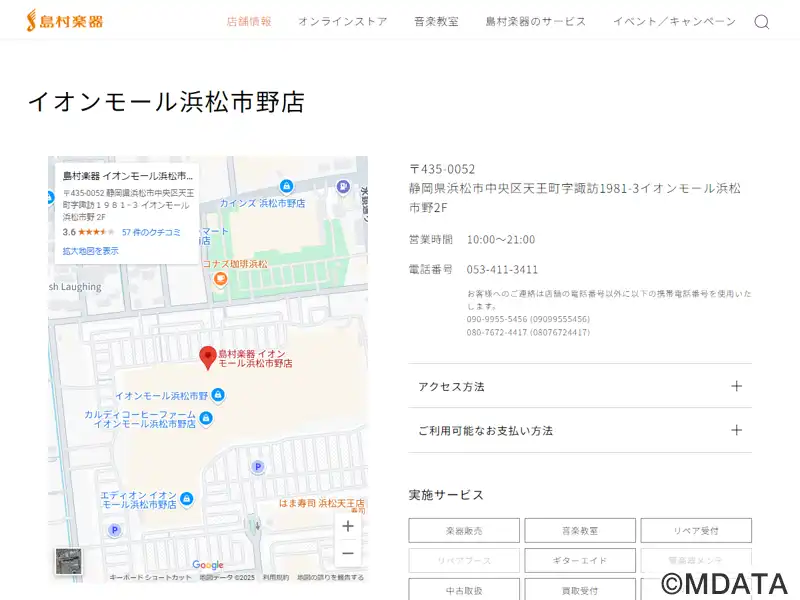Click the Google logo on the map

click(x=208, y=565)
